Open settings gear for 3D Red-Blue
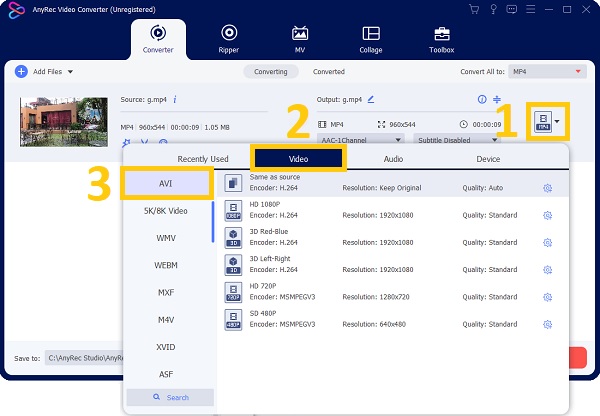The image size is (600, 416). [x=548, y=243]
